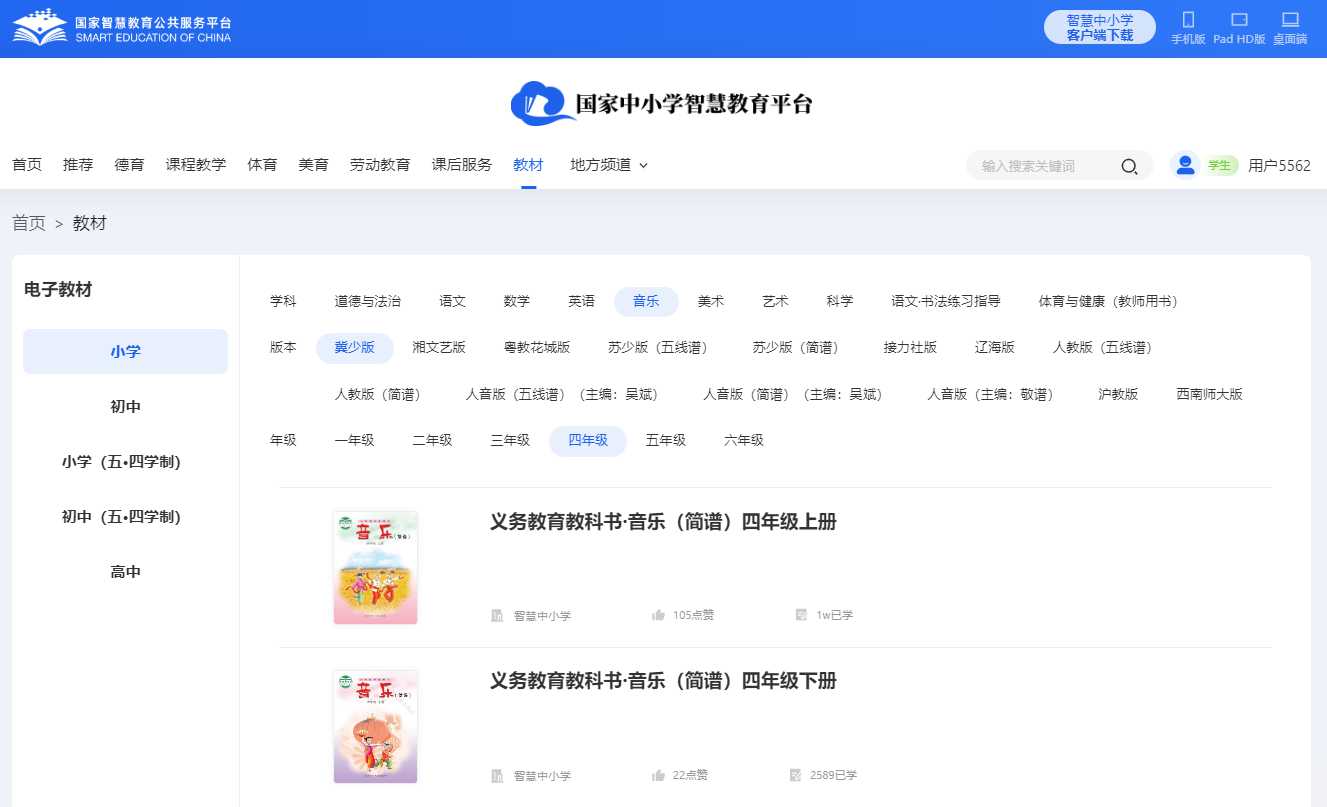Select the 西南师大版 edition
Image resolution: width=1327 pixels, height=807 pixels.
click(1209, 394)
